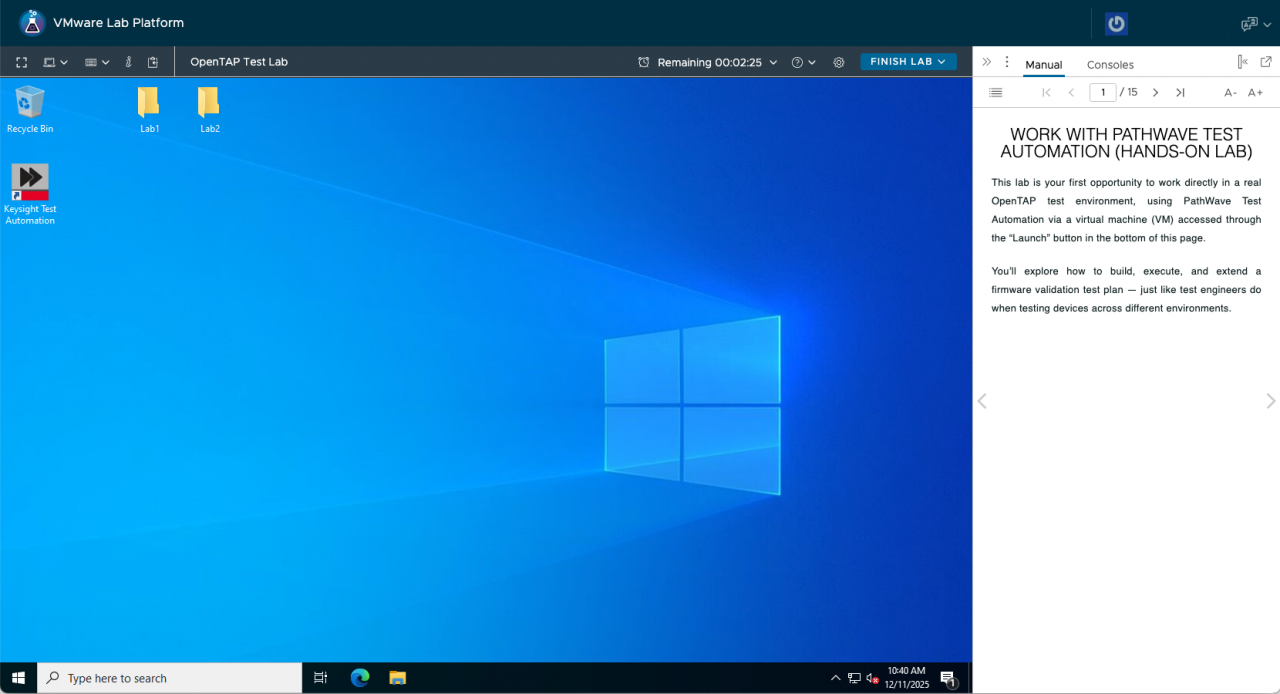This screenshot has width=1280, height=694.
Task: Click the OpenTAP Test Lab title
Action: coord(239,62)
